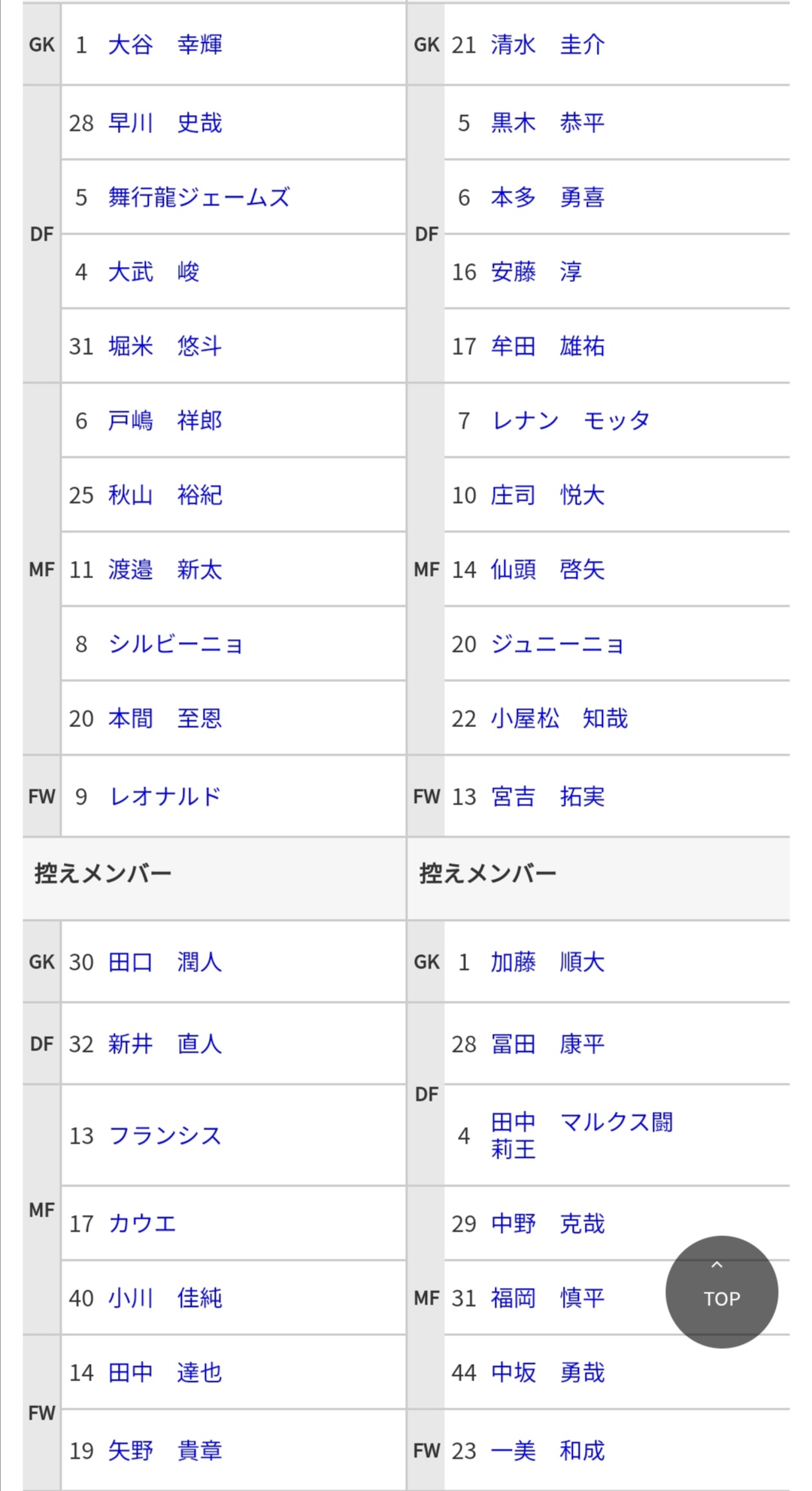Open 矢野 貴章 player page
The image size is (812, 1491).
pyautogui.click(x=165, y=1450)
